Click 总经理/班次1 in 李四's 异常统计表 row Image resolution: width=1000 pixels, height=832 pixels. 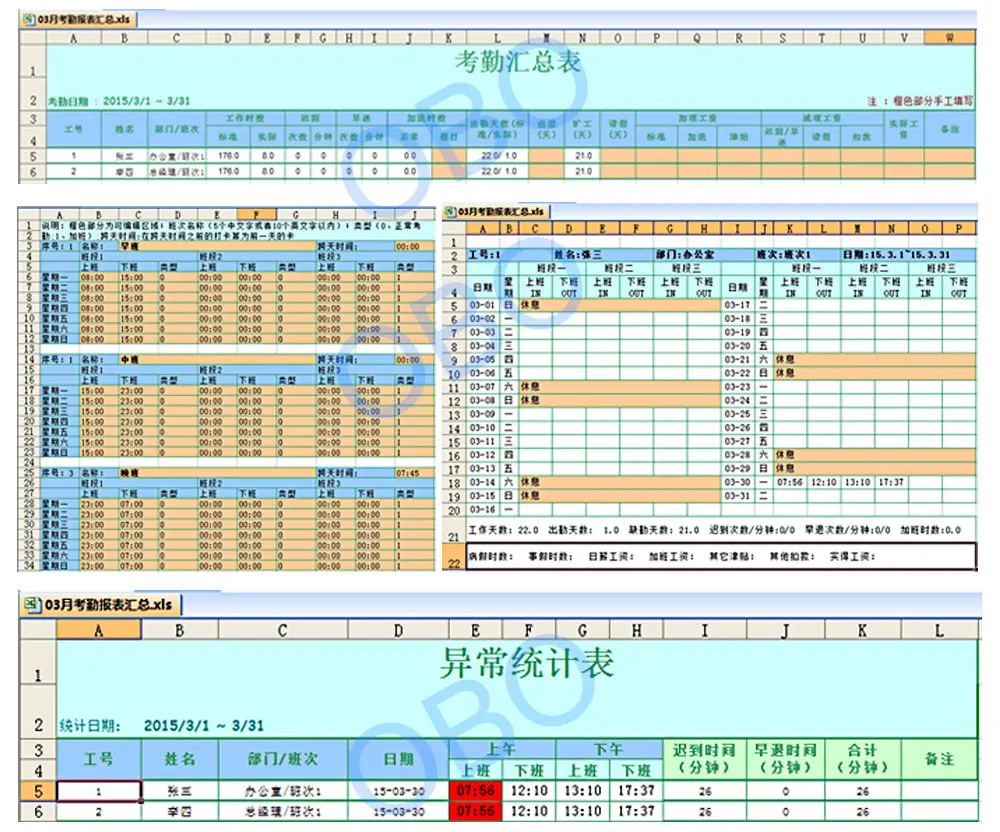click(283, 812)
